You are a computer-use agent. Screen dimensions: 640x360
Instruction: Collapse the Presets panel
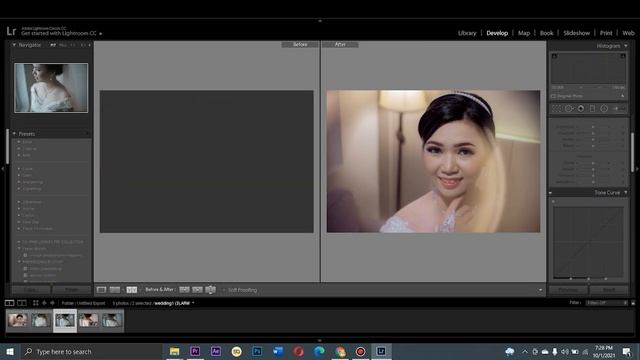point(14,134)
